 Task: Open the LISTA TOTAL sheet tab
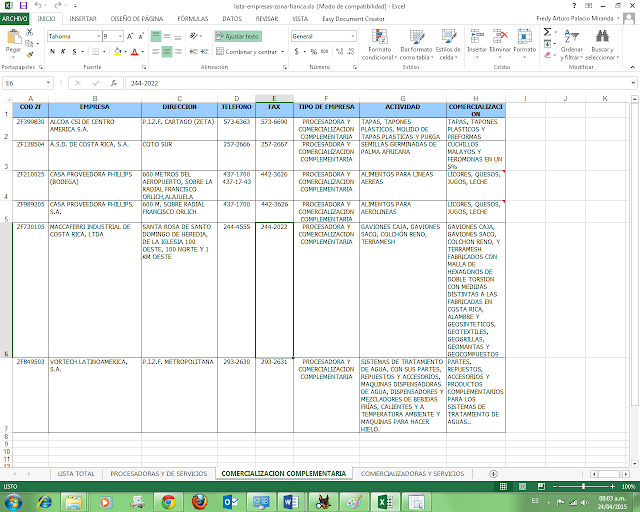point(76,474)
